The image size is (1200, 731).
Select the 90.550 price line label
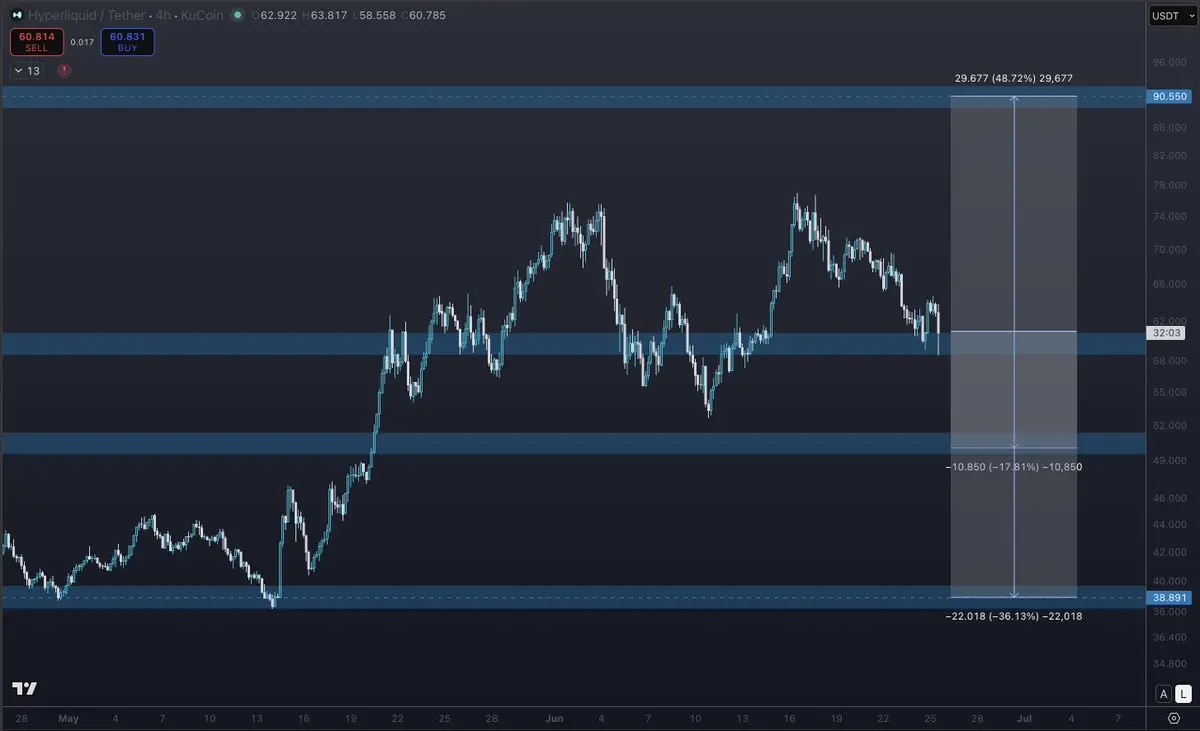point(1169,96)
